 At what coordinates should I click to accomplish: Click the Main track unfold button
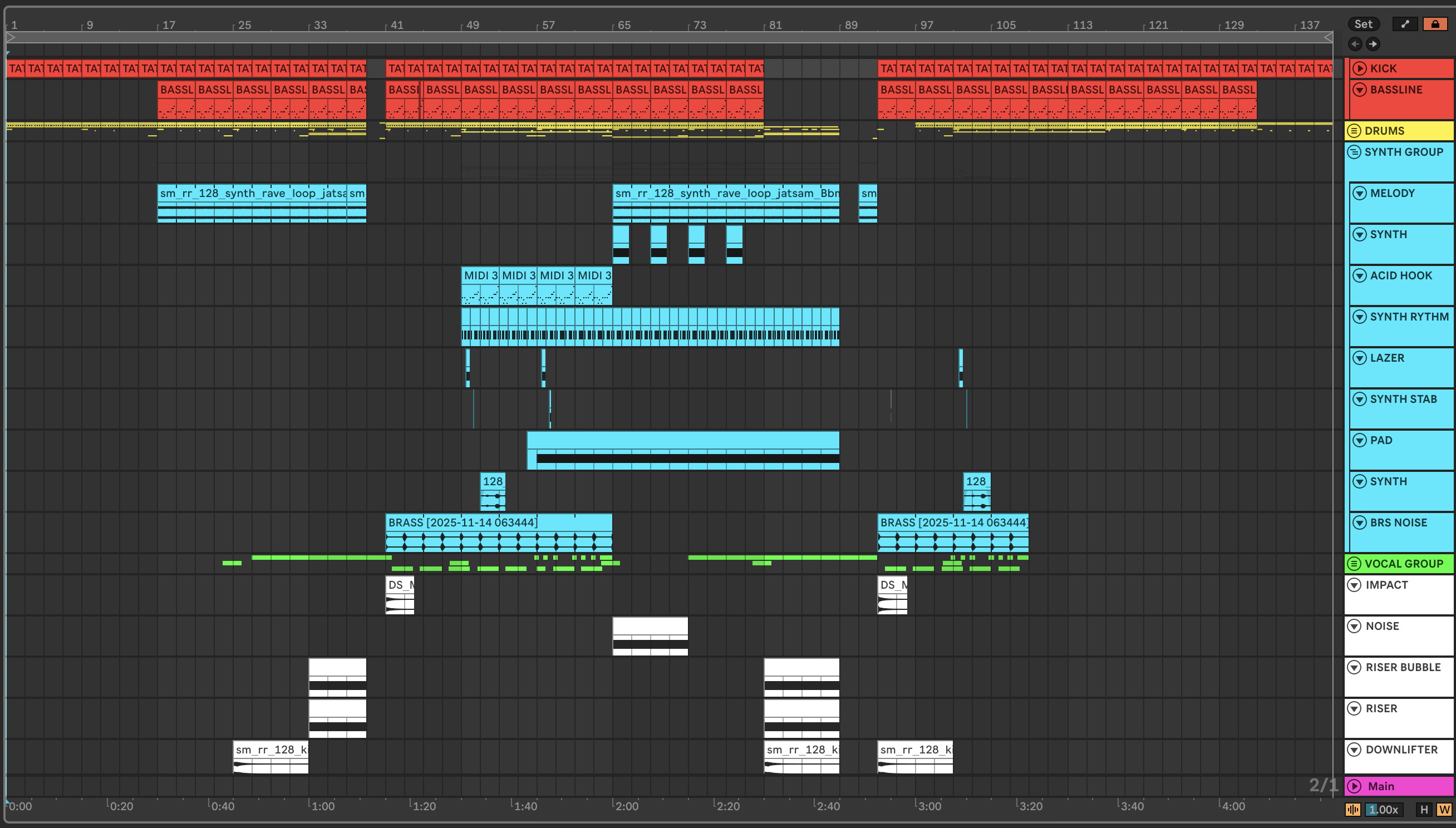click(1355, 786)
